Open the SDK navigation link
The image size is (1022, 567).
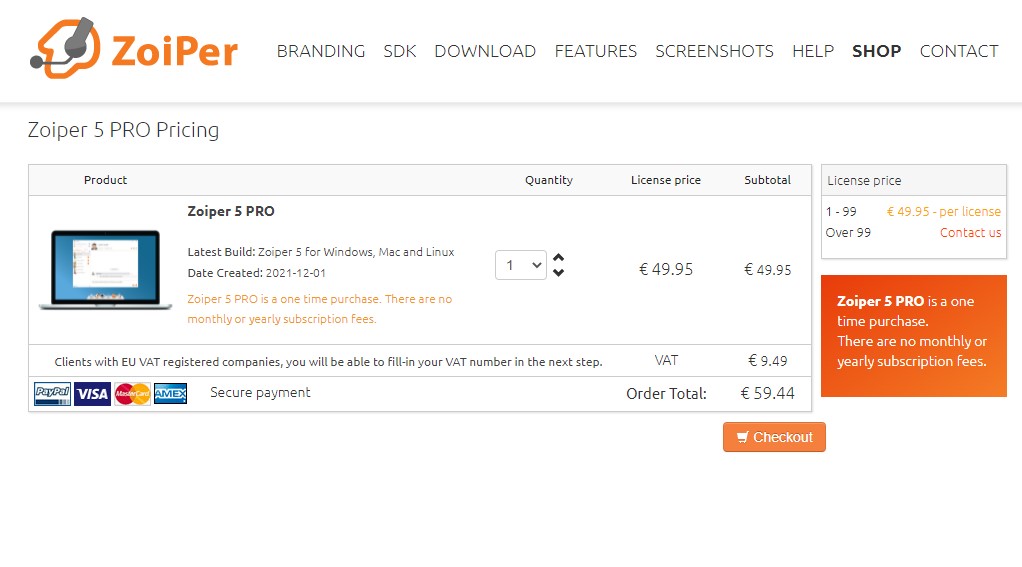(400, 51)
